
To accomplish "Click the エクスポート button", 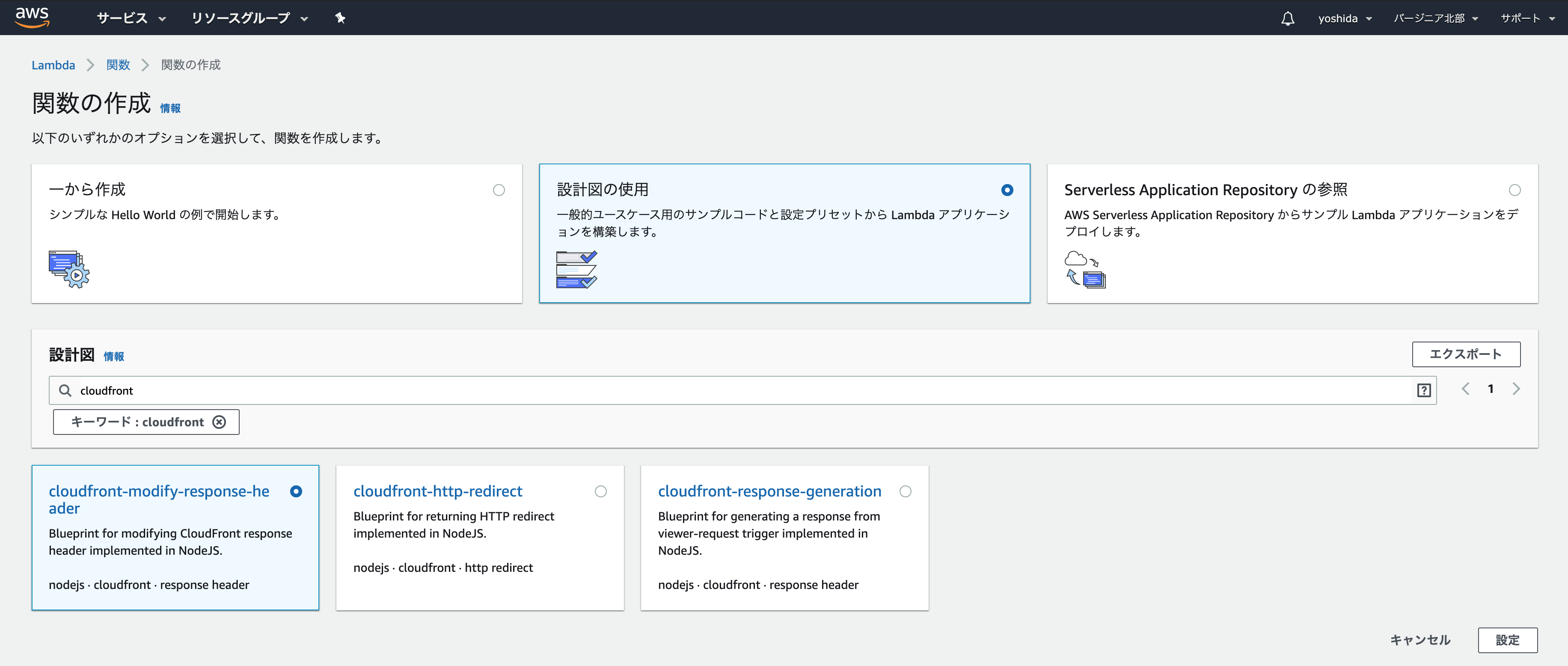I will [x=1466, y=354].
